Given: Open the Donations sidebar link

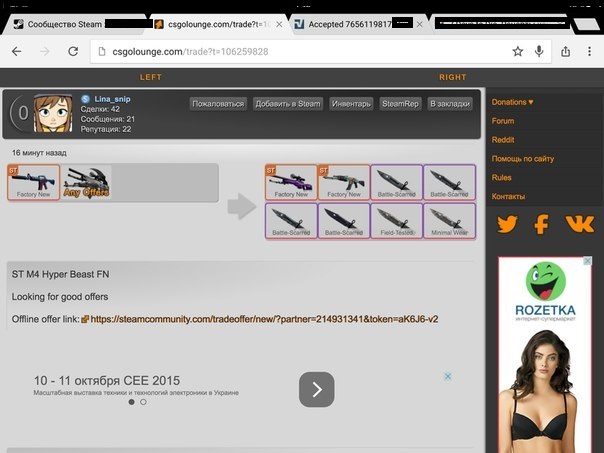Looking at the screenshot, I should (512, 102).
